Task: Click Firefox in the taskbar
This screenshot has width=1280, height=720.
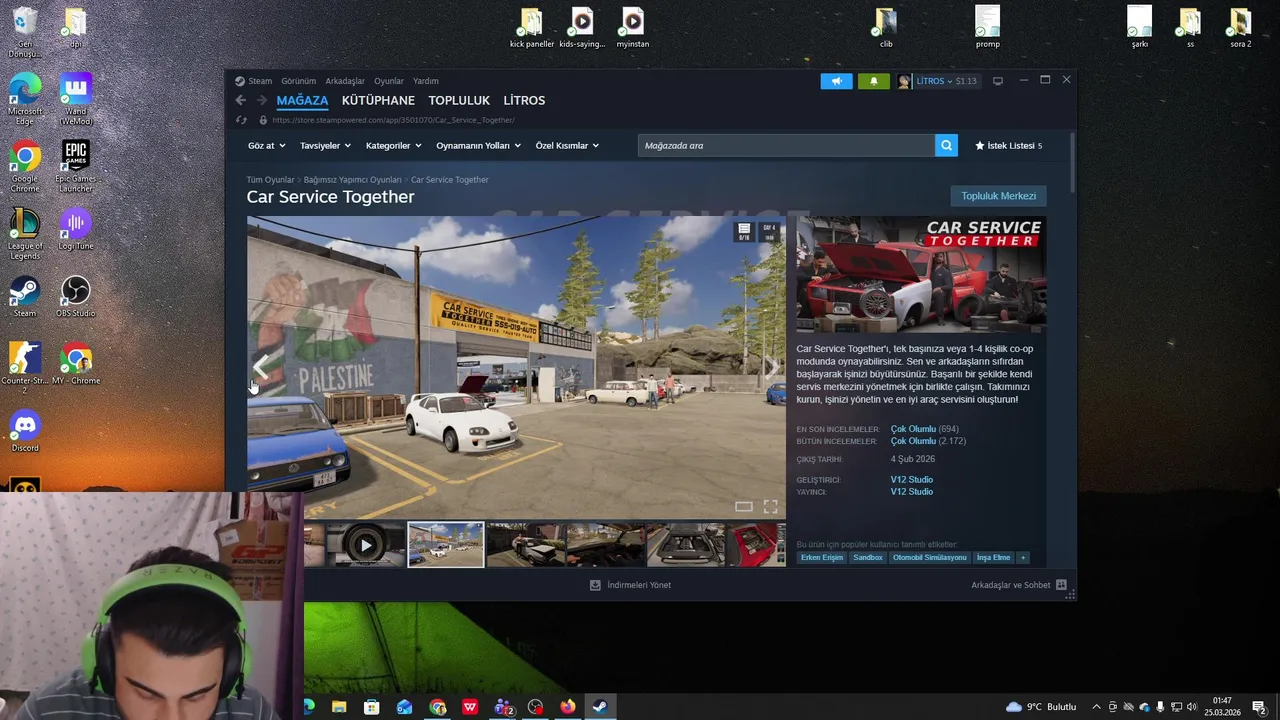Action: pyautogui.click(x=568, y=707)
